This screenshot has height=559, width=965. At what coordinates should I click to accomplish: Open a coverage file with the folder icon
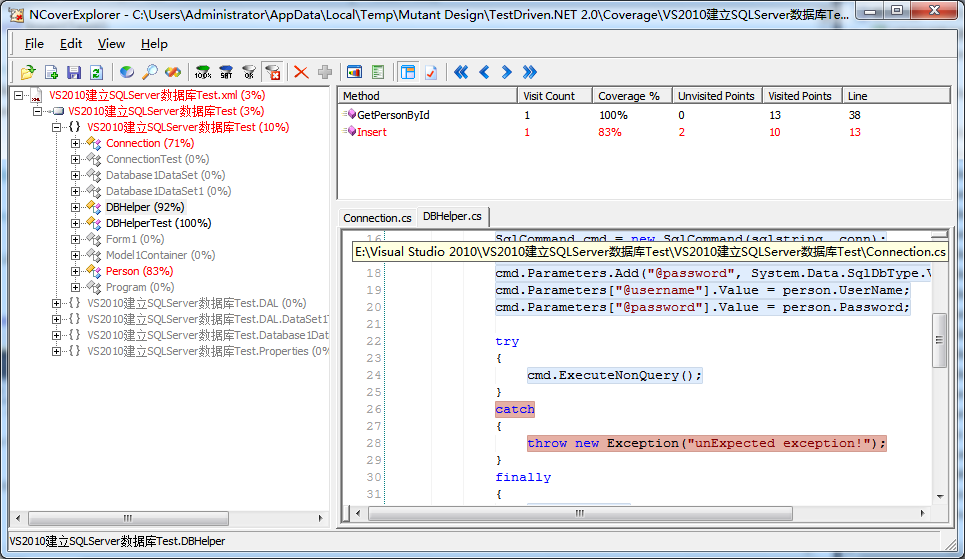click(28, 73)
